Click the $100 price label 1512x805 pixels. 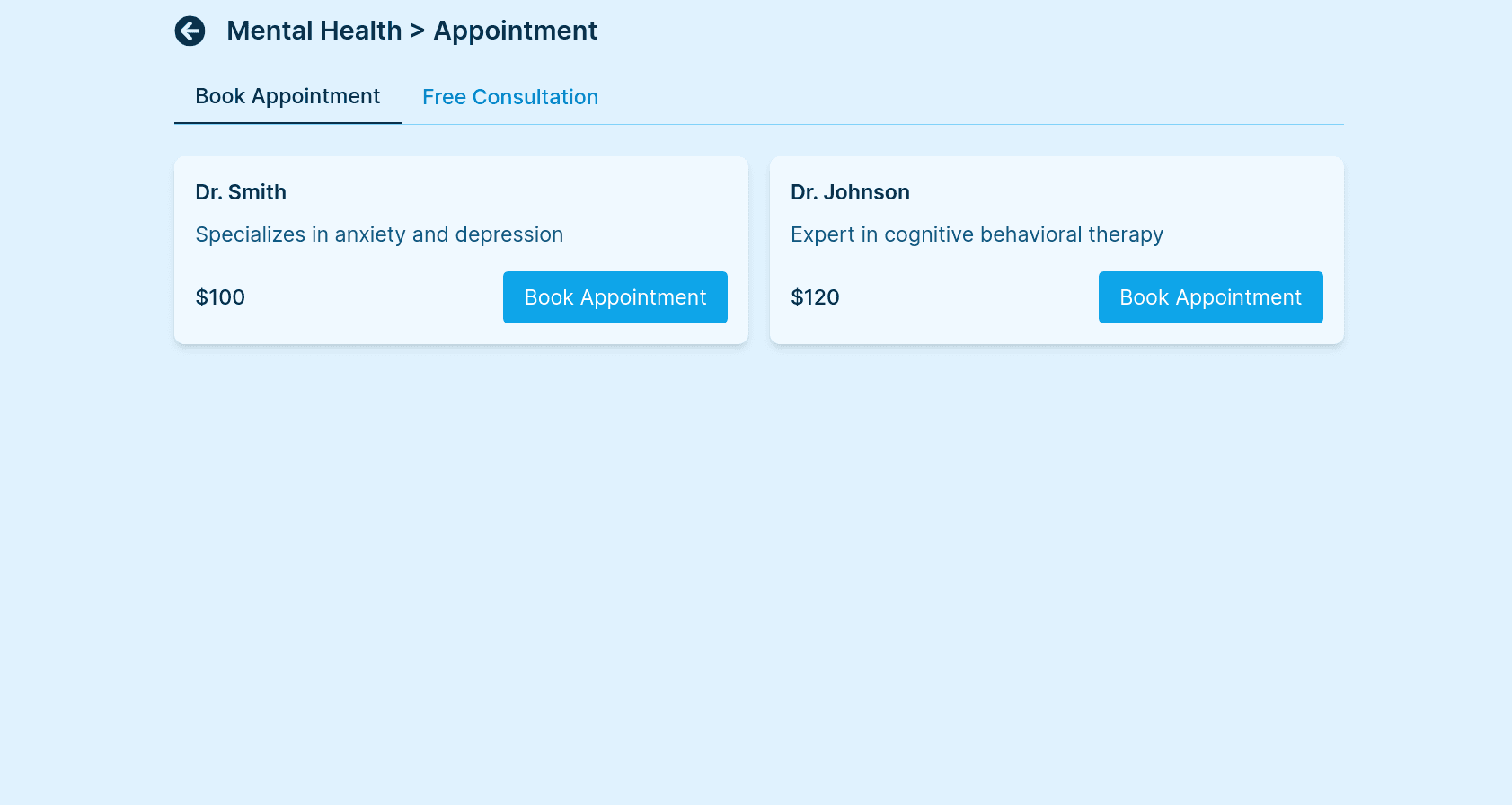(x=220, y=297)
